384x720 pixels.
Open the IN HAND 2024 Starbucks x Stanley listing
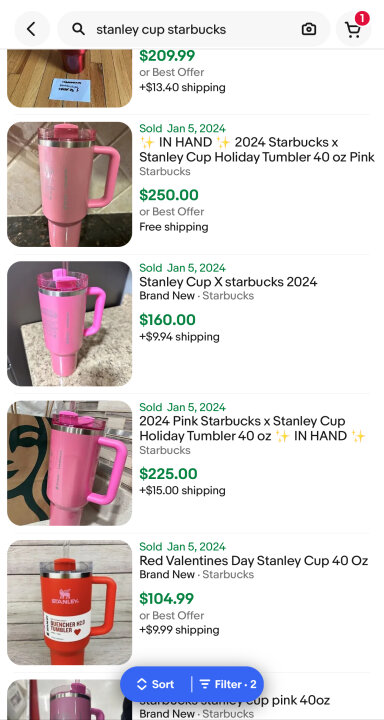tap(257, 150)
